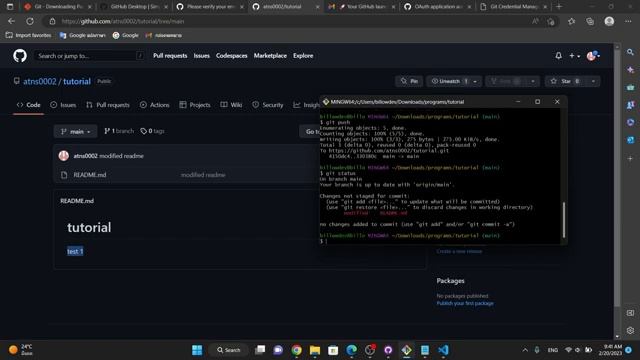Switch to the 'OAuth application' browser tab
Screen dimensions: 640x360
438,7
